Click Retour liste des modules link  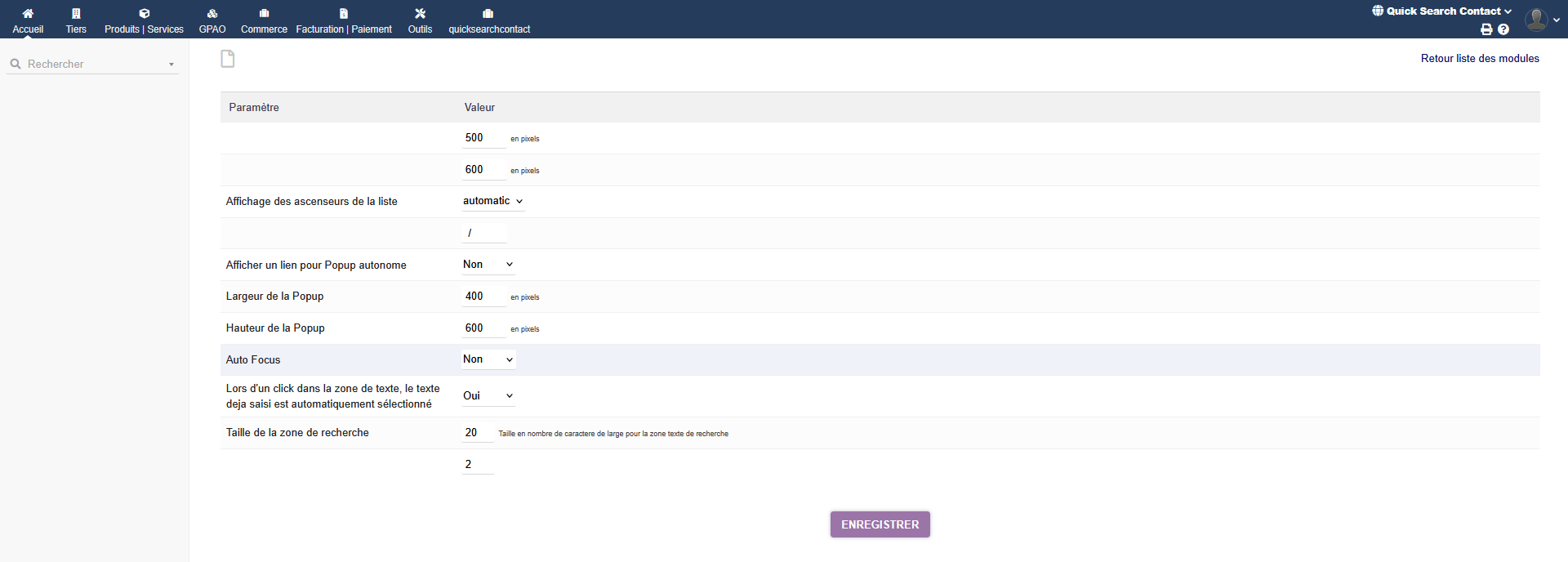pos(1479,59)
